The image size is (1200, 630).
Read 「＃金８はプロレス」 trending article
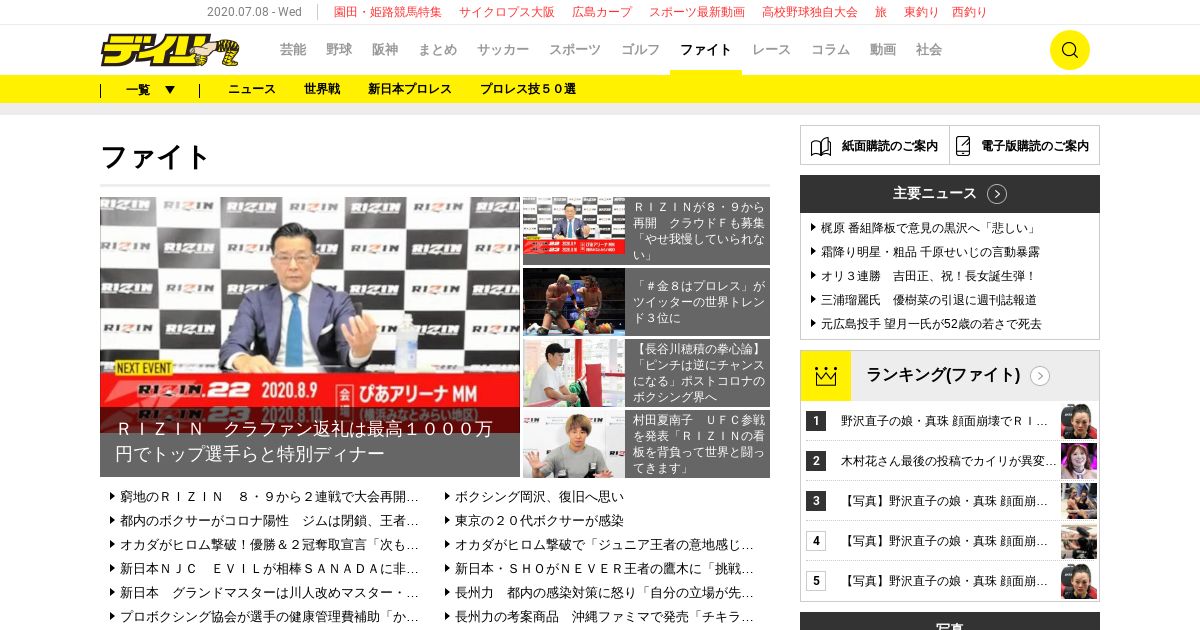pyautogui.click(x=699, y=302)
